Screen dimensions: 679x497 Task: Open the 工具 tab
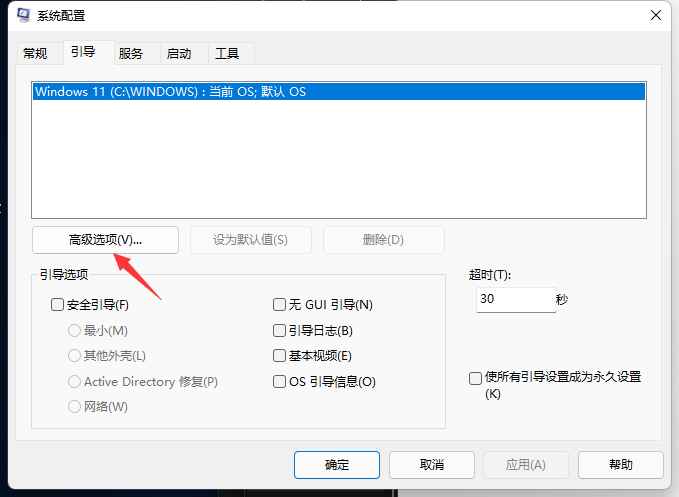tap(227, 53)
